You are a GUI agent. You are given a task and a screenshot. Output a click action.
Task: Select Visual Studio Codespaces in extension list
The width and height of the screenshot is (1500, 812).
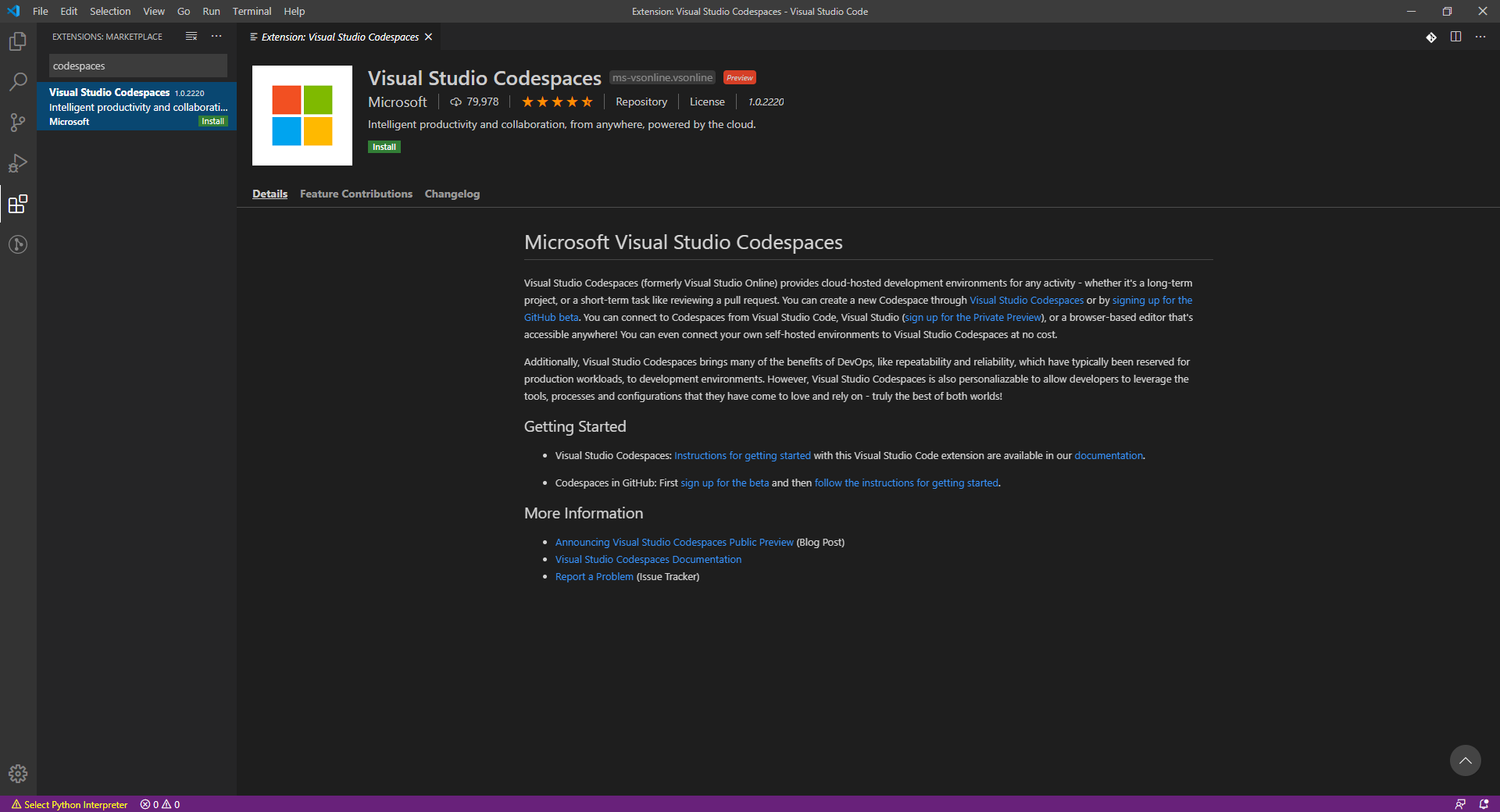137,106
